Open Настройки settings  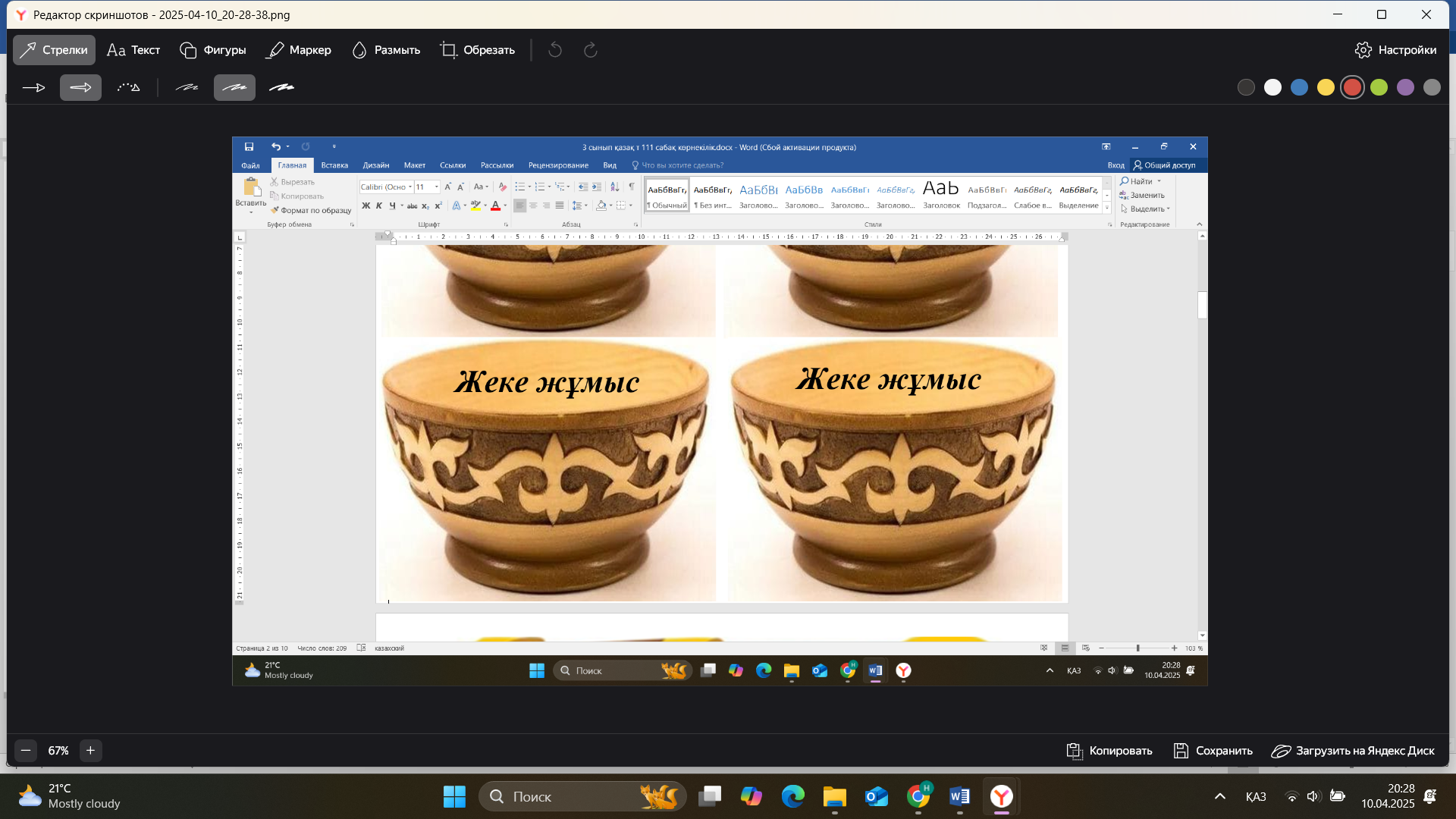pyautogui.click(x=1395, y=50)
